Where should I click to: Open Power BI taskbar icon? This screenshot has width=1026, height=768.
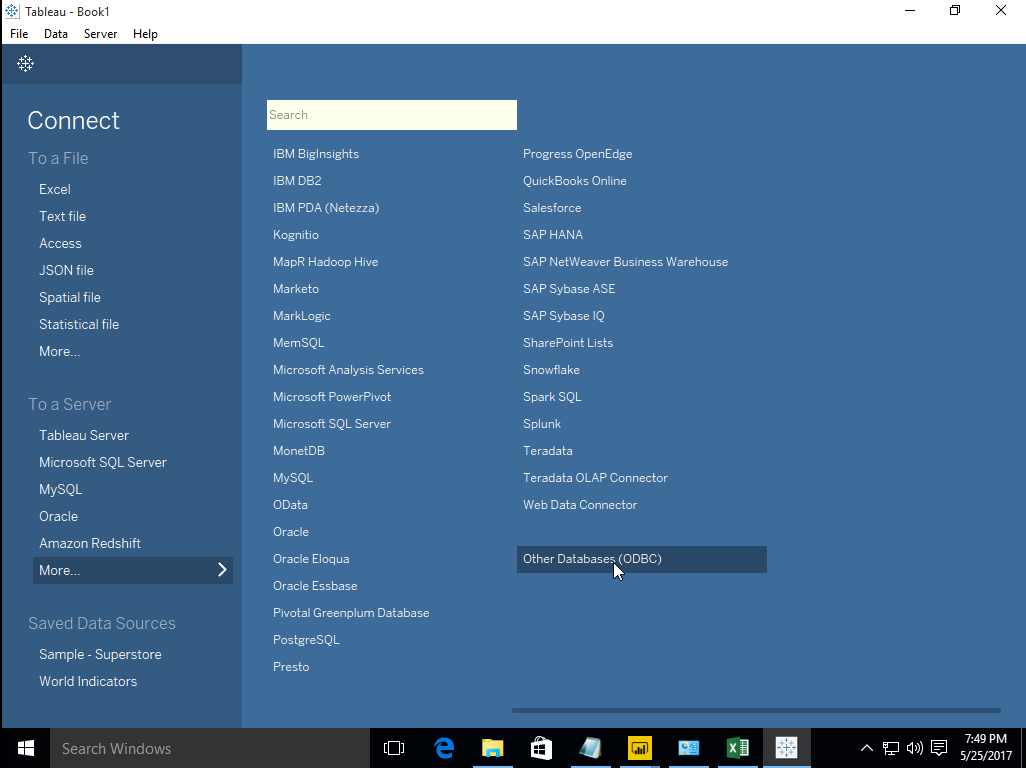coord(639,748)
